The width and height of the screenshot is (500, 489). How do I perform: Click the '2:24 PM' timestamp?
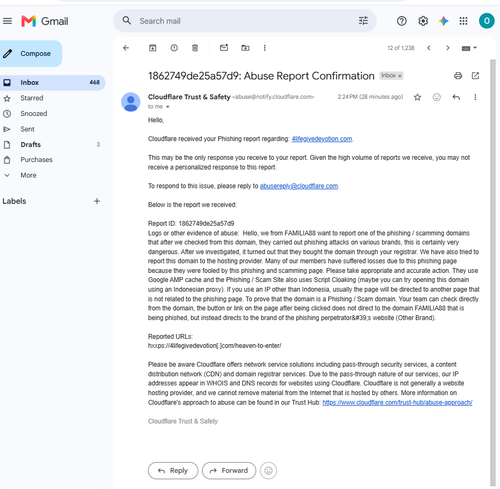click(370, 97)
